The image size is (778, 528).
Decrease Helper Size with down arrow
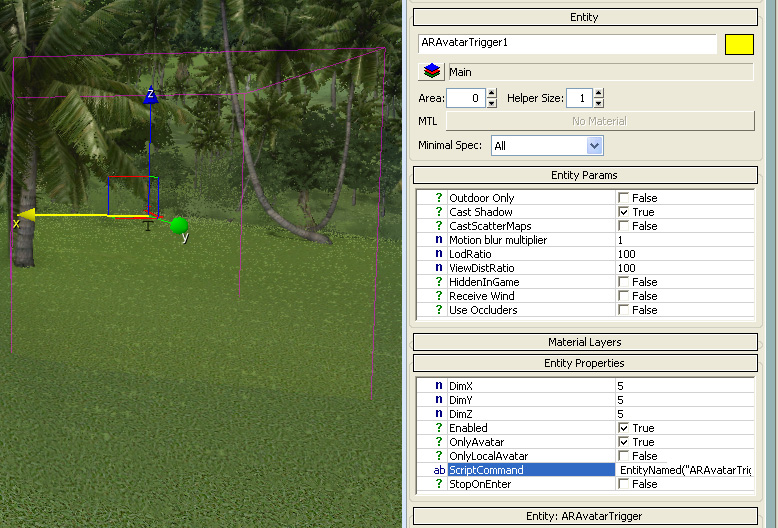pyautogui.click(x=599, y=103)
